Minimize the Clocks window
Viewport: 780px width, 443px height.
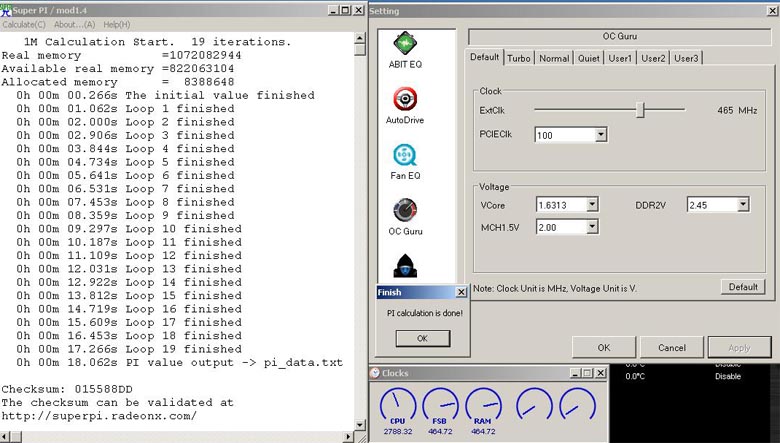click(x=575, y=373)
